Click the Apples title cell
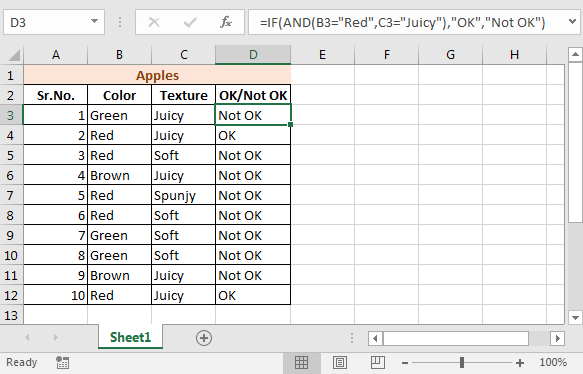Viewport: 583px width, 374px height. pos(157,75)
